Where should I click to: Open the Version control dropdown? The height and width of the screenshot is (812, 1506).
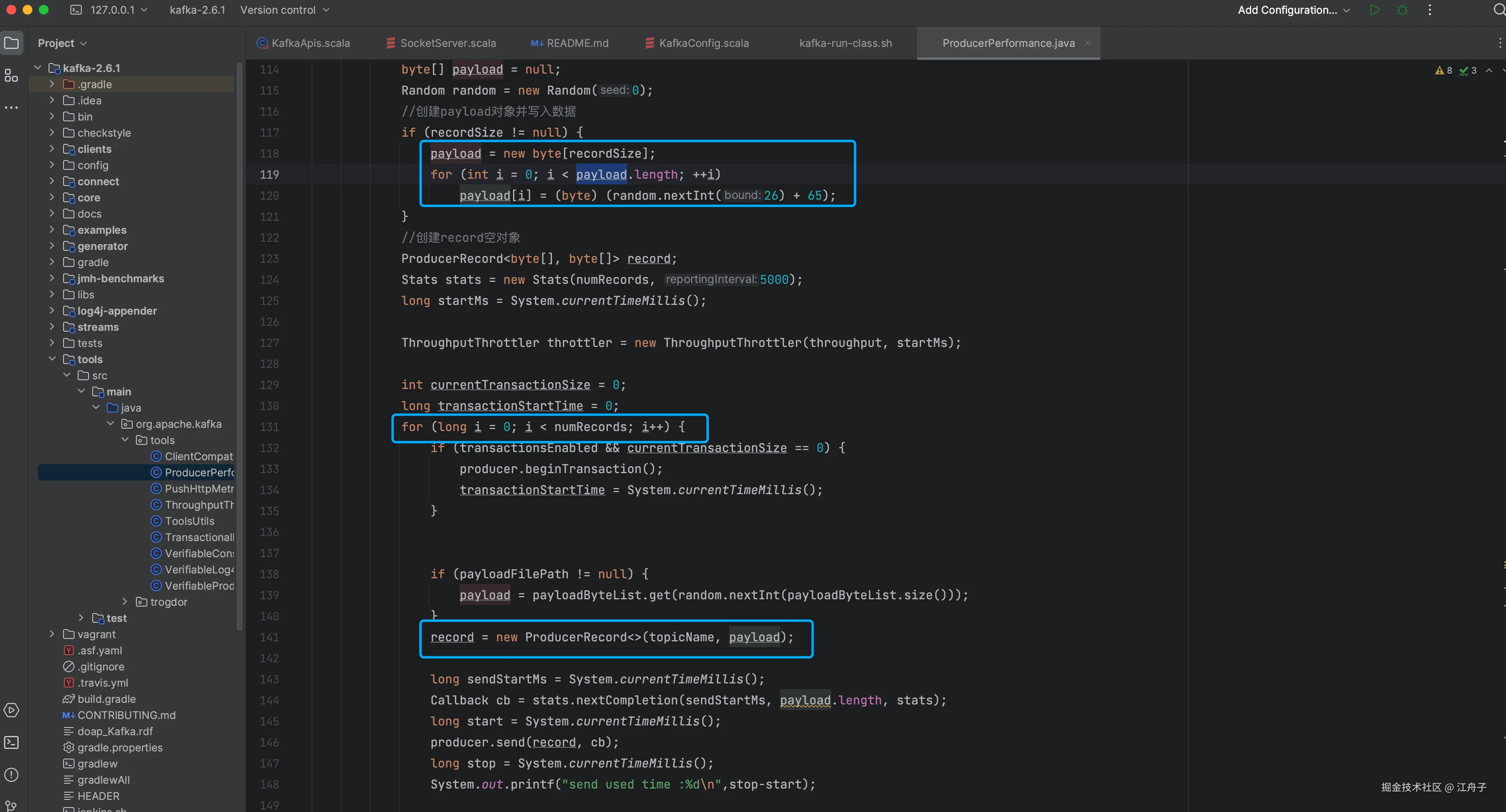point(285,10)
